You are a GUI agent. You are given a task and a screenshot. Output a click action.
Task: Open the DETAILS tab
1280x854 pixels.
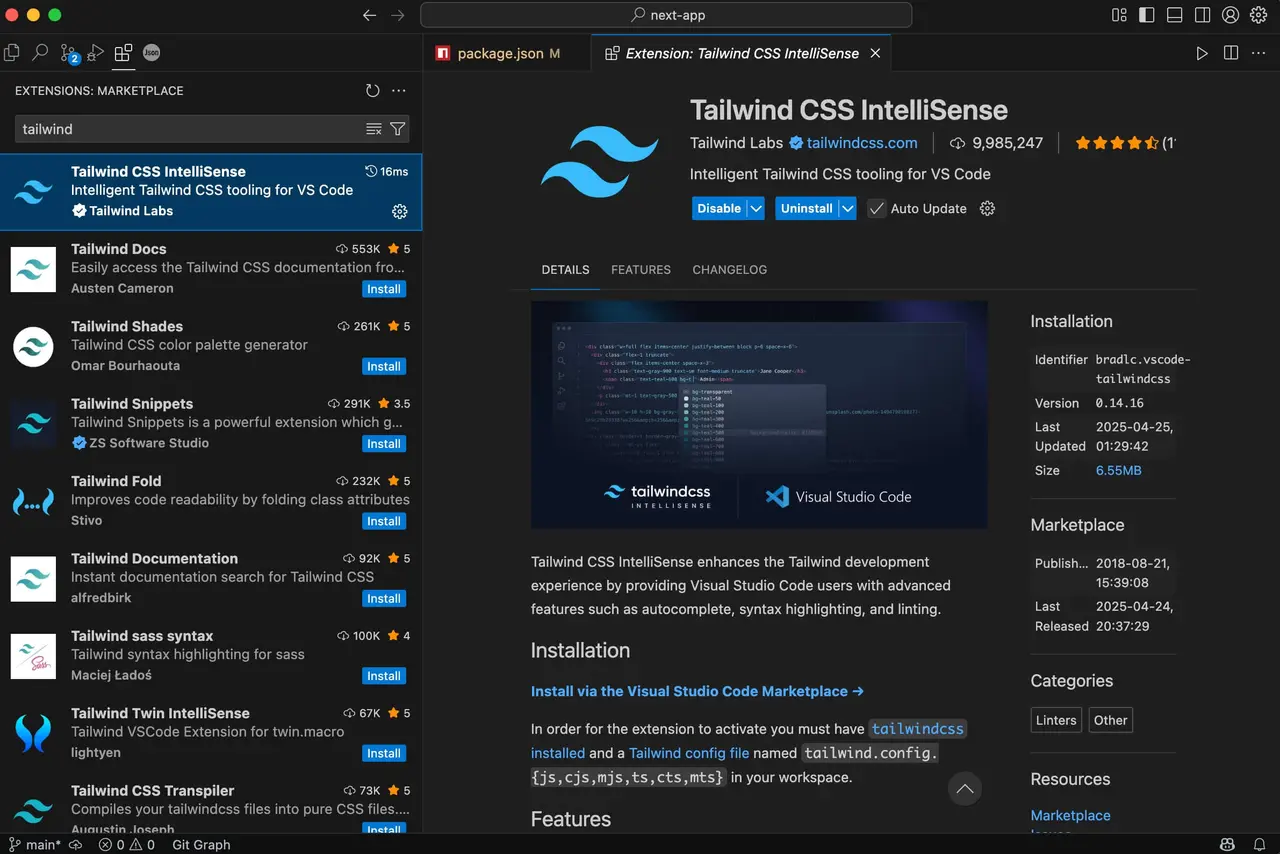click(565, 270)
